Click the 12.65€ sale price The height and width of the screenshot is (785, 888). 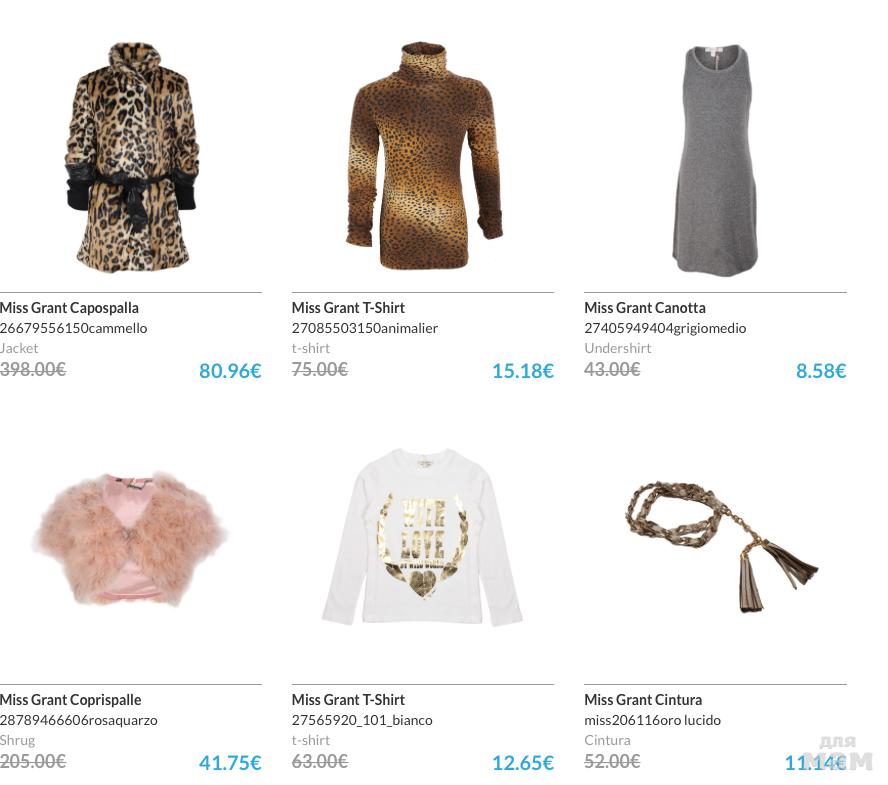(x=523, y=763)
